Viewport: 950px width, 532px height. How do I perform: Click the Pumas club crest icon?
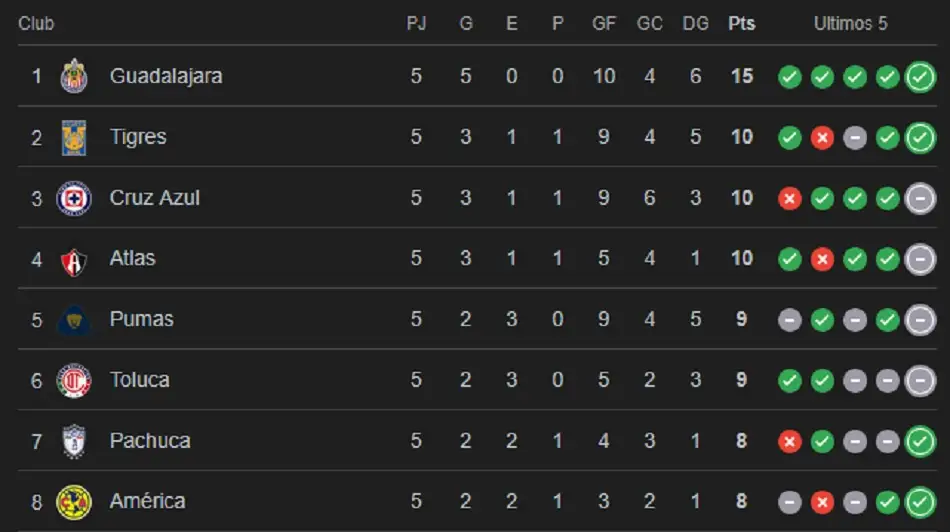pyautogui.click(x=74, y=320)
